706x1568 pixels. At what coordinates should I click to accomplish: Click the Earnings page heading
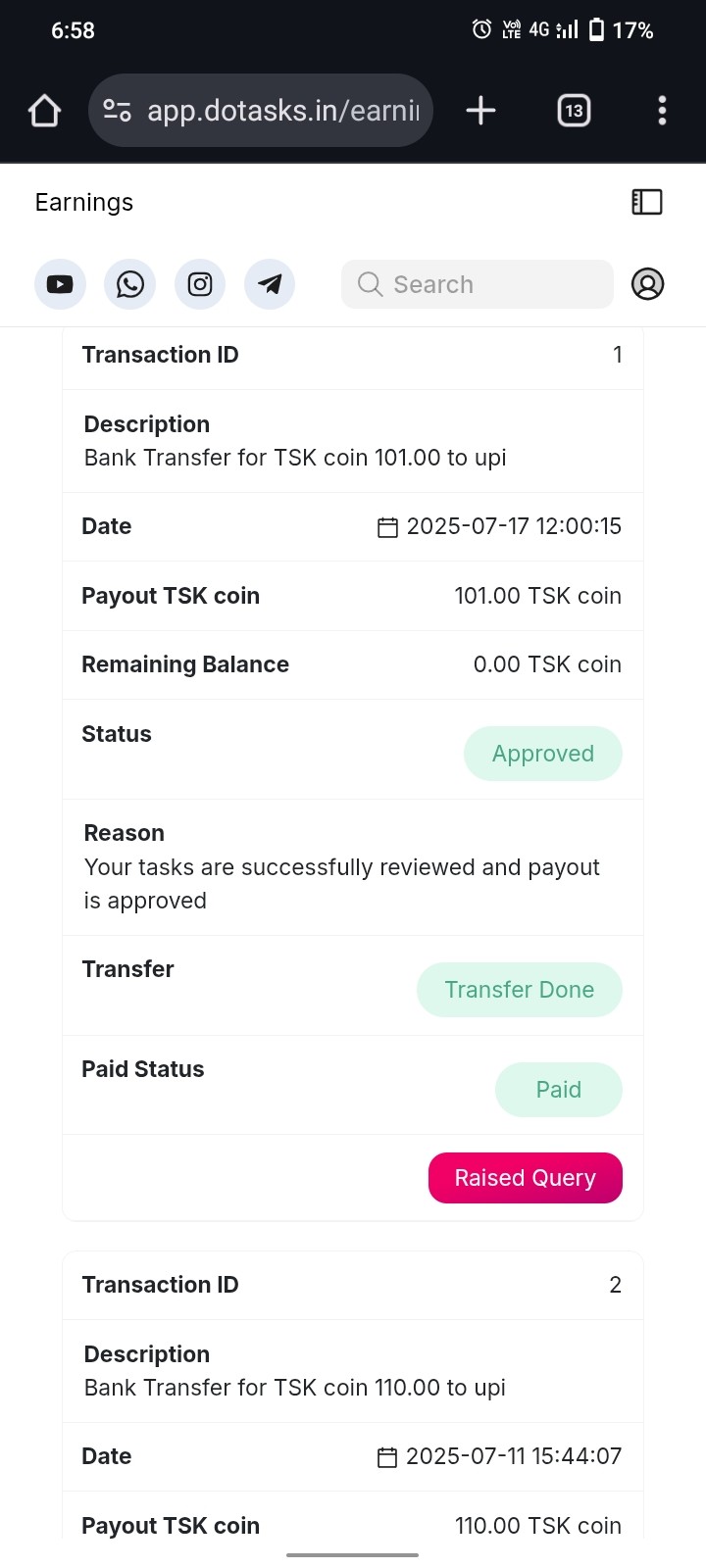84,202
